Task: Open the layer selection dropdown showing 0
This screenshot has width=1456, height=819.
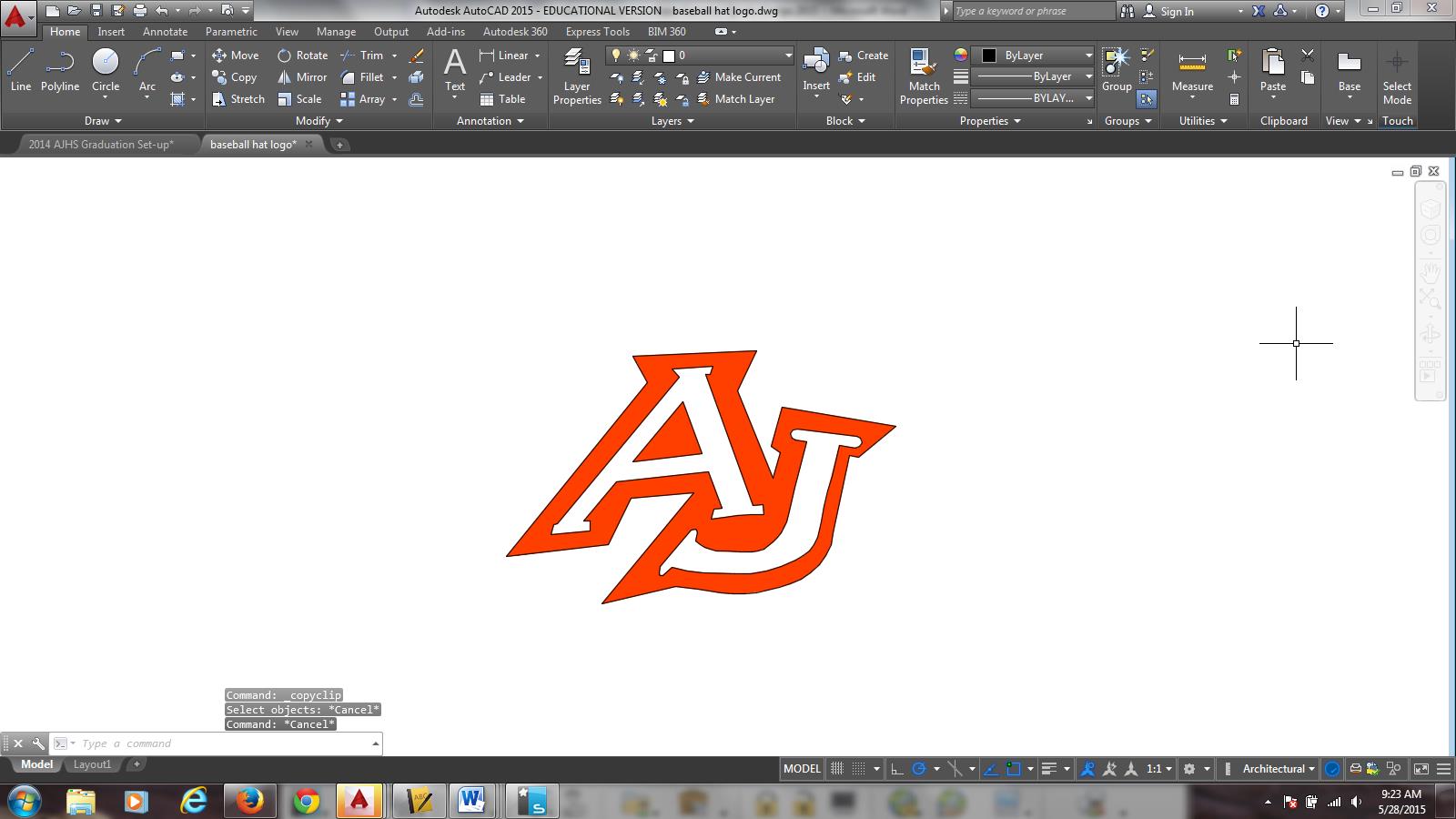Action: click(x=700, y=56)
